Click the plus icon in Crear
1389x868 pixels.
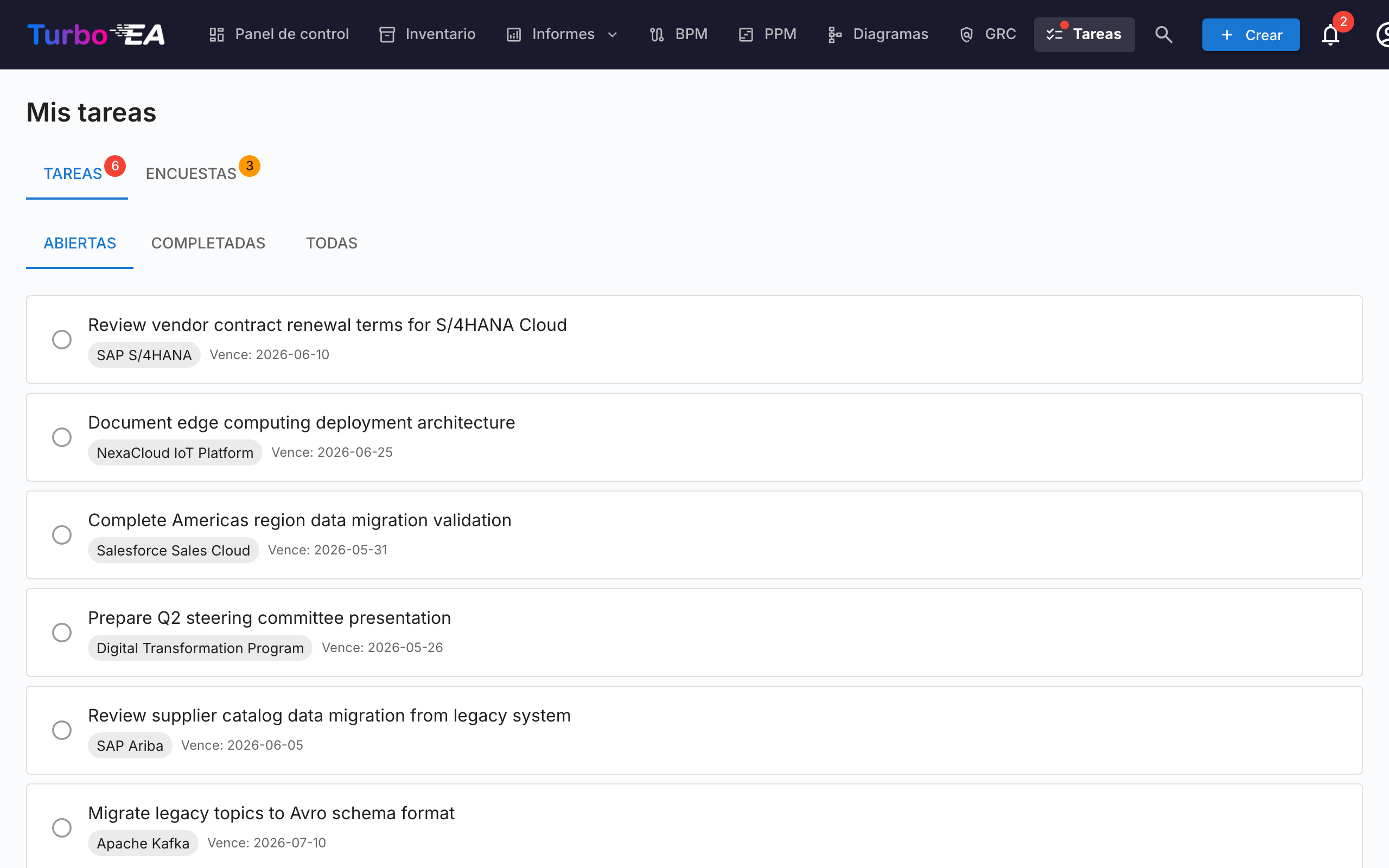1227,35
